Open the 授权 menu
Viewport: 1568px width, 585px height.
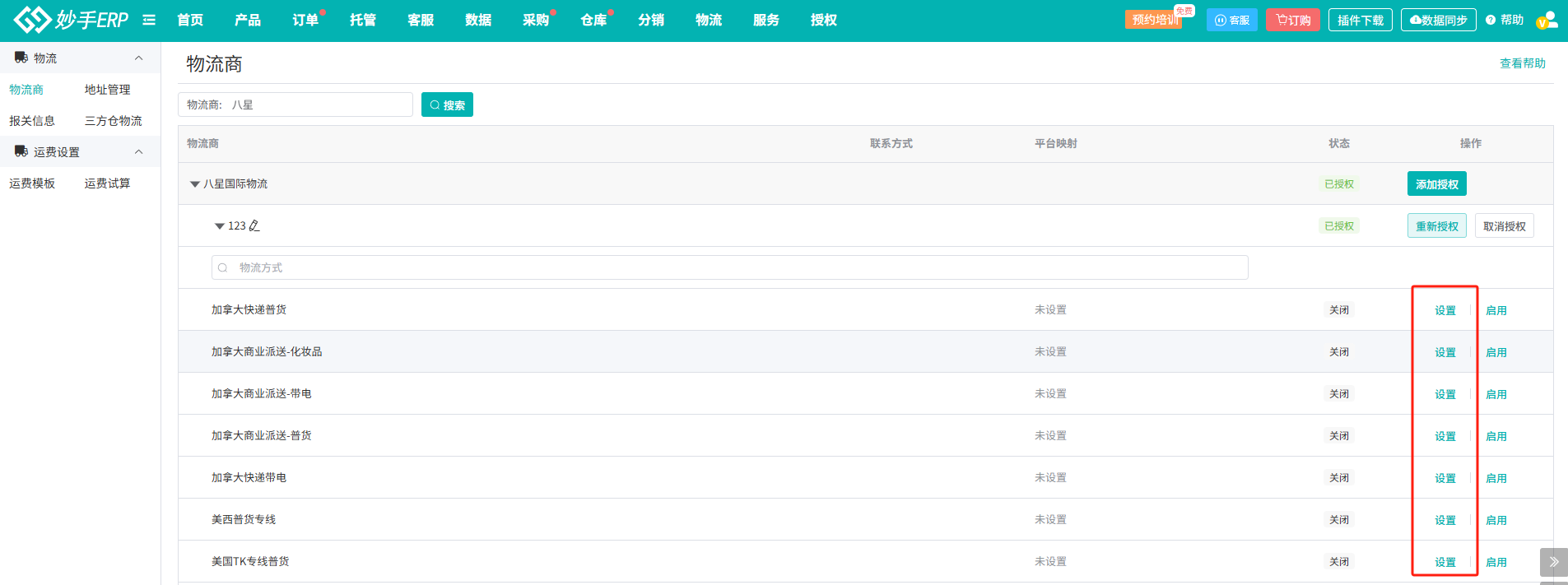pos(824,20)
